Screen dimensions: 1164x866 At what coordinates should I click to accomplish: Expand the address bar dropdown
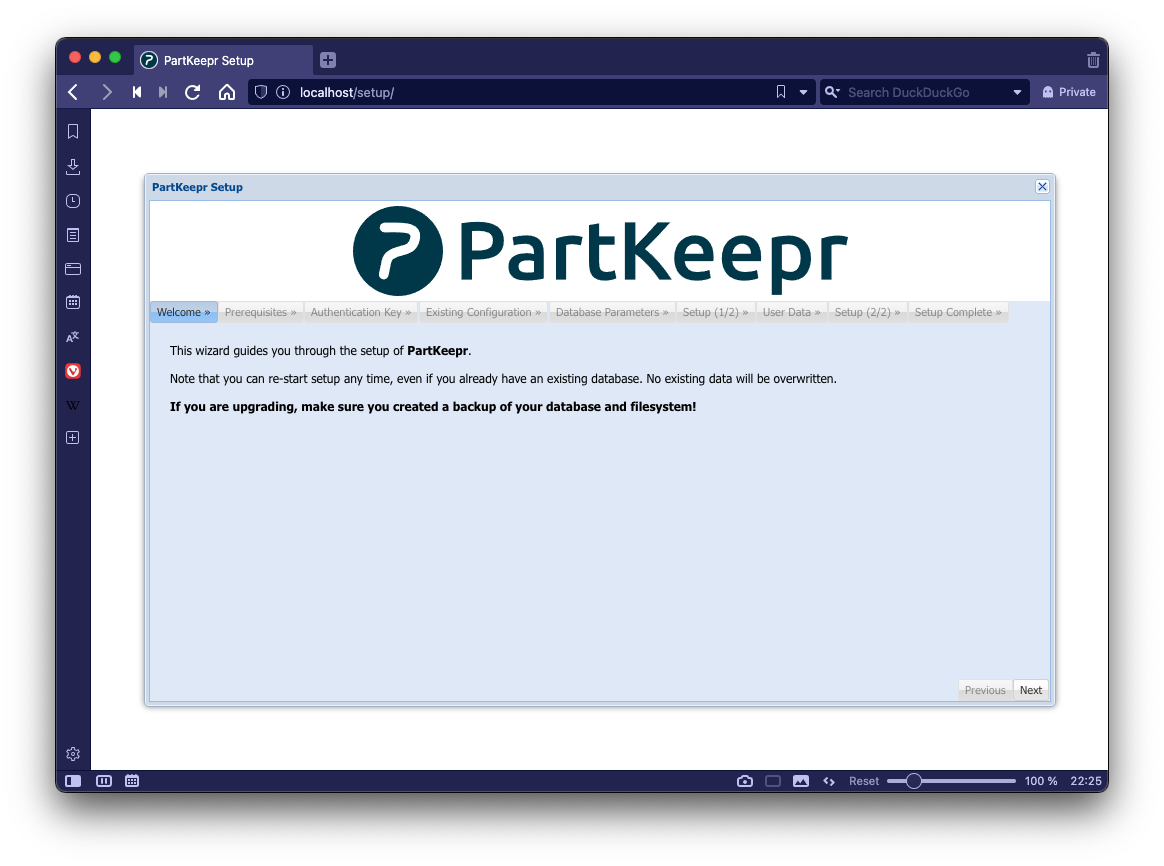tap(803, 92)
